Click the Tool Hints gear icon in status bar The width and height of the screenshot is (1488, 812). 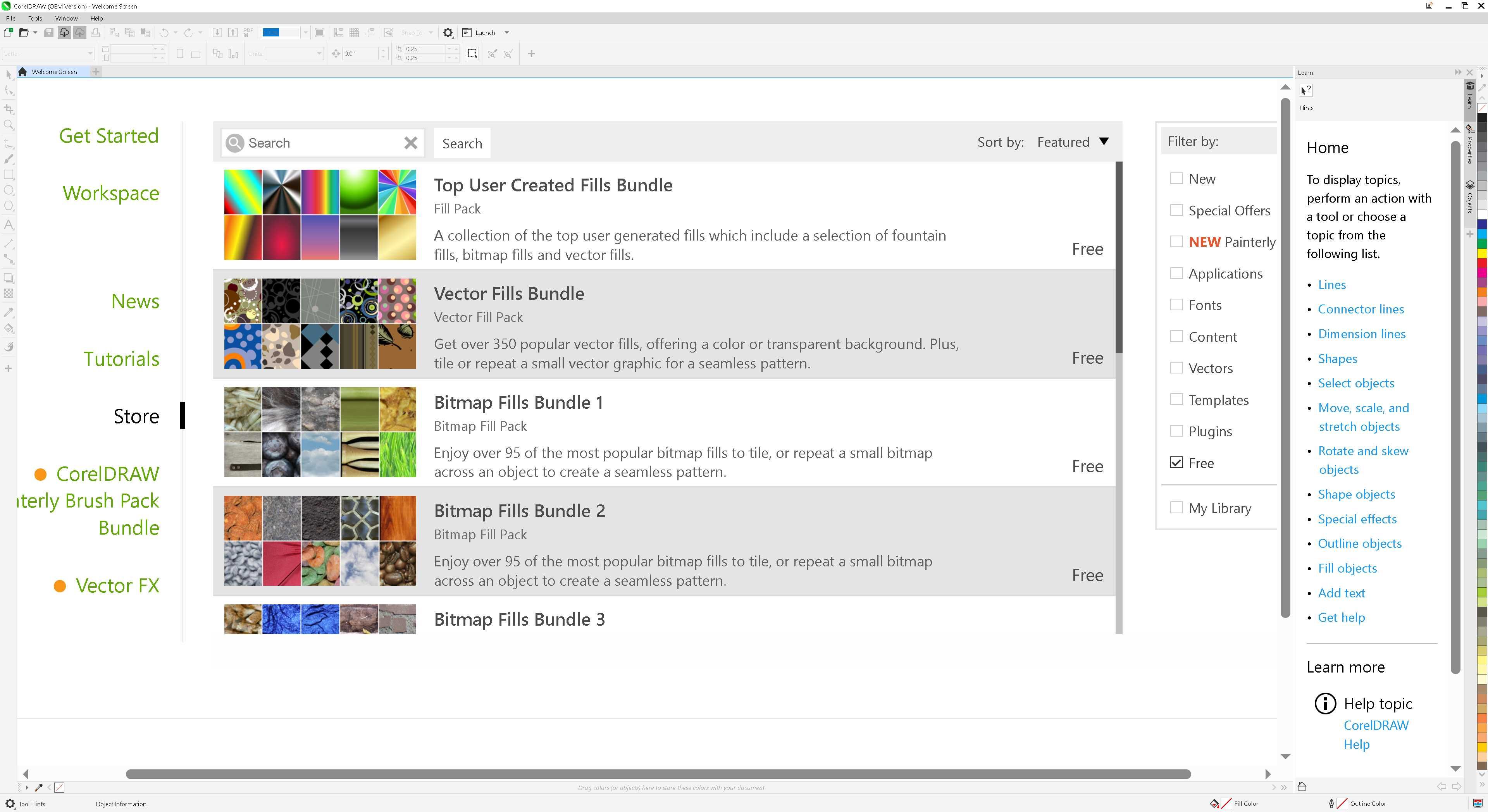point(10,803)
